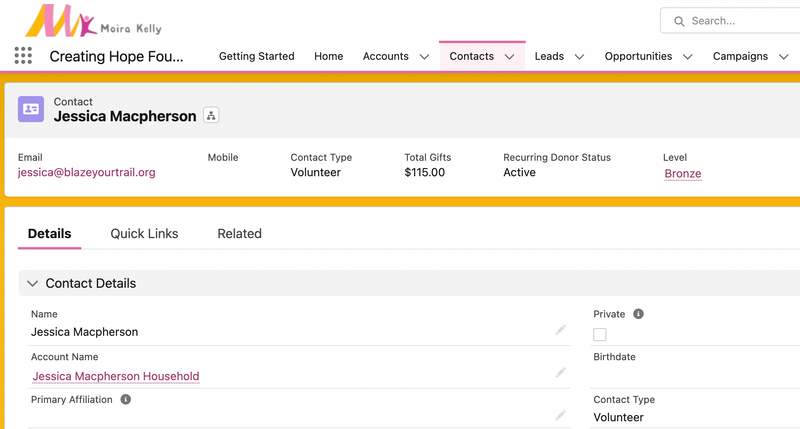Viewport: 800px width, 429px height.
Task: Collapse the Contact Details section
Action: pos(33,284)
